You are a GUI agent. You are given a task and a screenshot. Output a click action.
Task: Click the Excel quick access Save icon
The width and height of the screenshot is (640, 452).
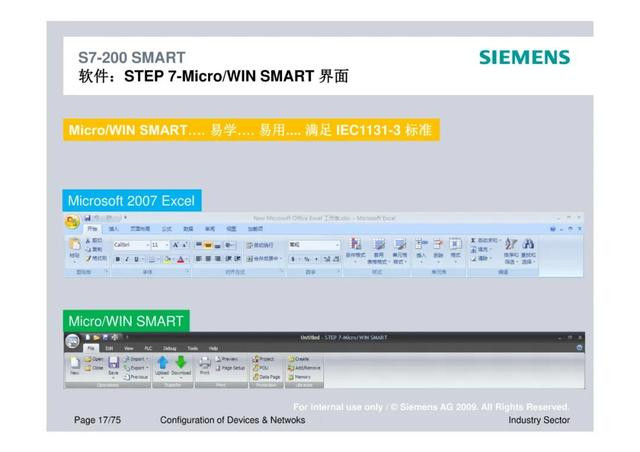[x=87, y=218]
